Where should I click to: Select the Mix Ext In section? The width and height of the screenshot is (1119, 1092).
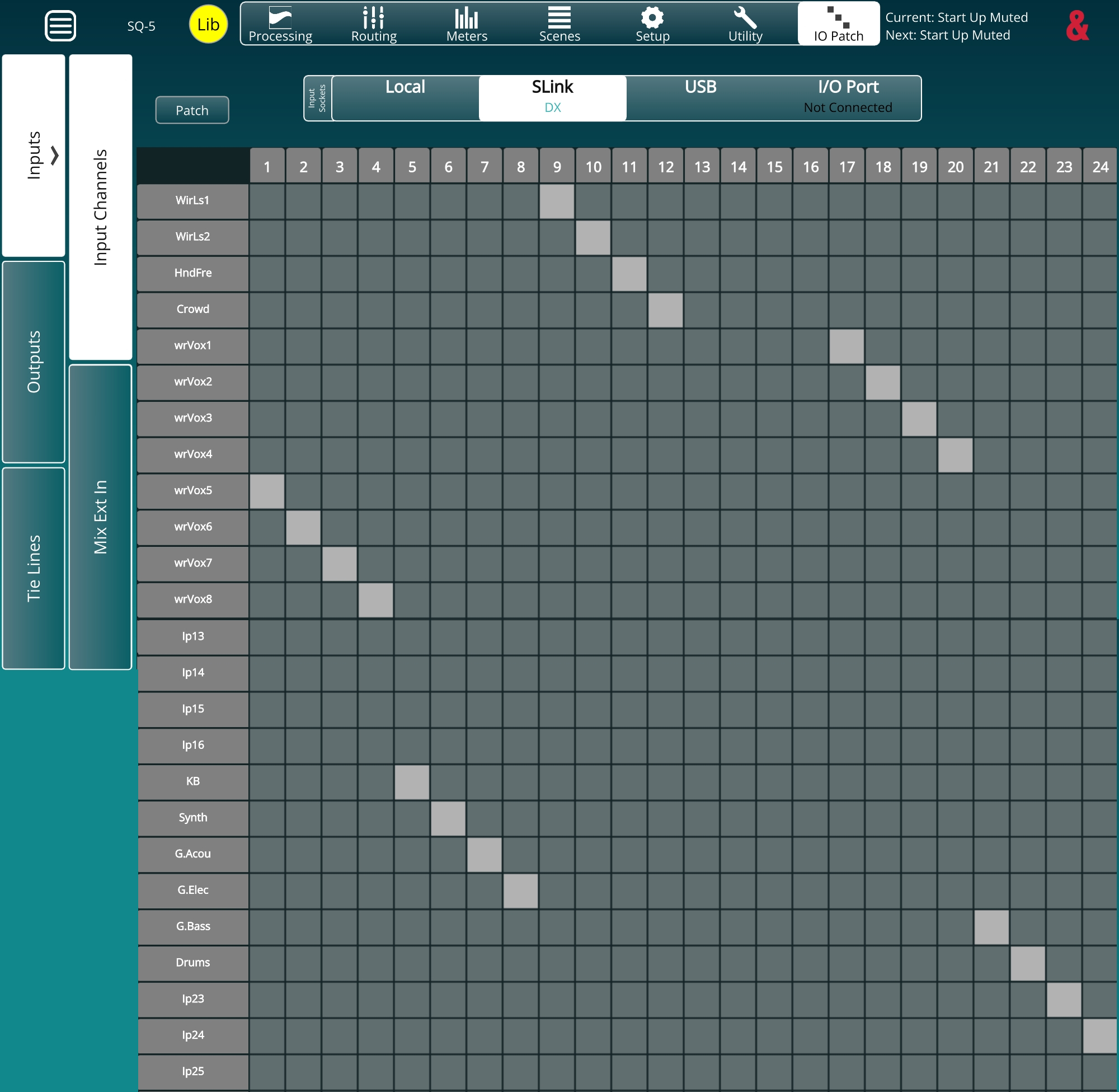pos(100,517)
